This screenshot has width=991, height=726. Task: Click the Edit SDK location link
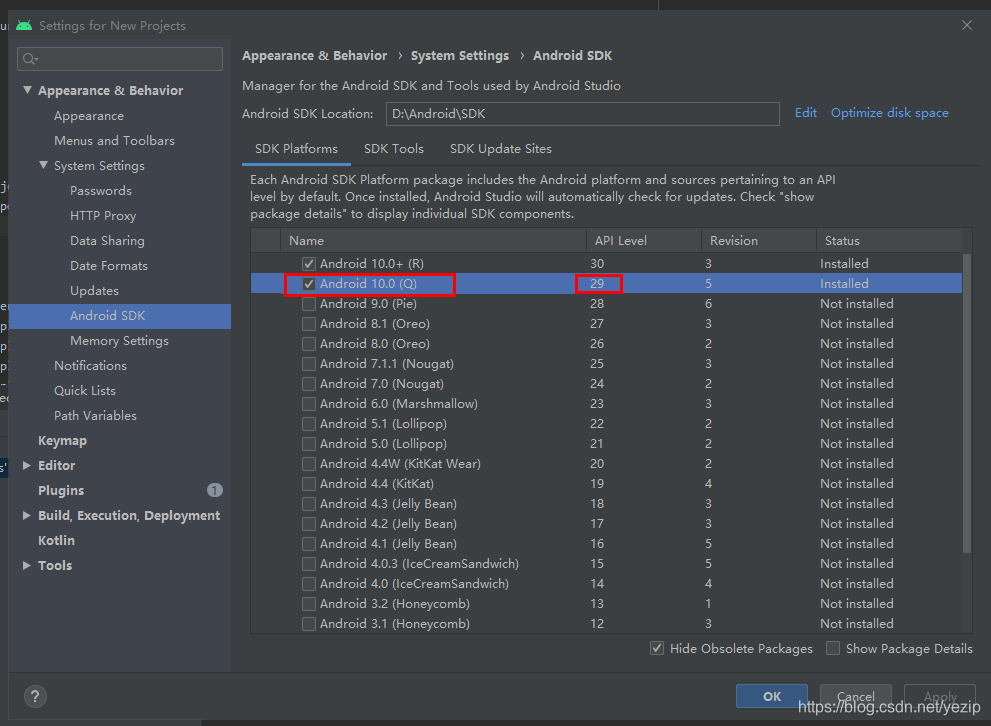coord(806,113)
